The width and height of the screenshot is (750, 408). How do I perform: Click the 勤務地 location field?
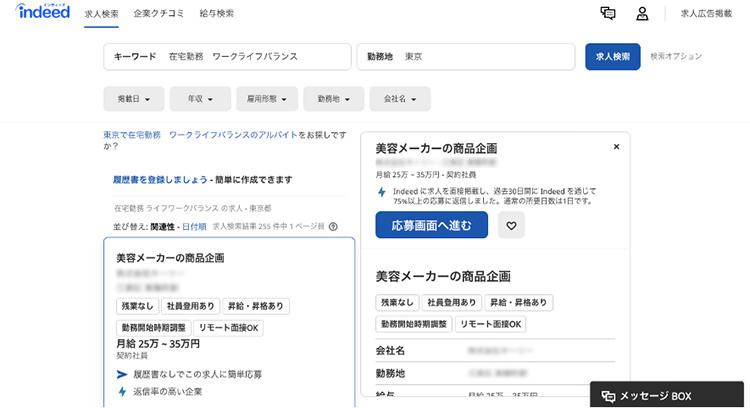coord(466,57)
